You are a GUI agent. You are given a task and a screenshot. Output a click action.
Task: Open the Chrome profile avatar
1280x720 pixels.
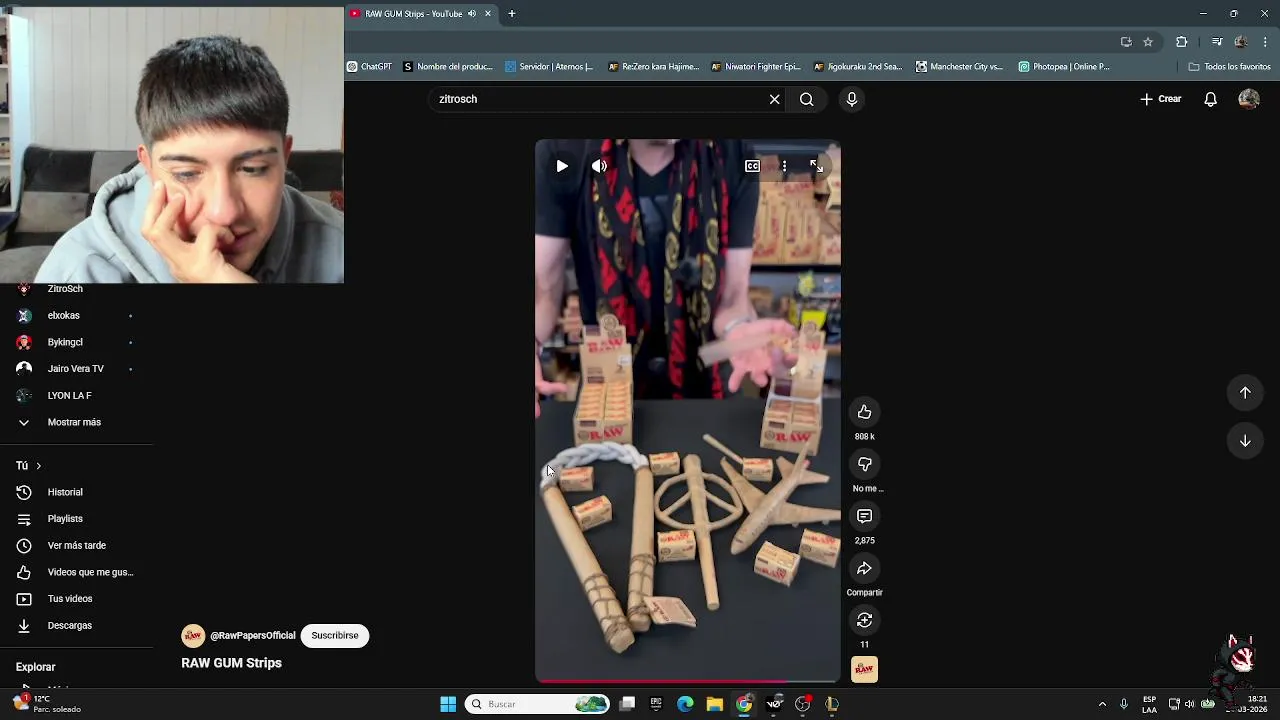point(1241,42)
